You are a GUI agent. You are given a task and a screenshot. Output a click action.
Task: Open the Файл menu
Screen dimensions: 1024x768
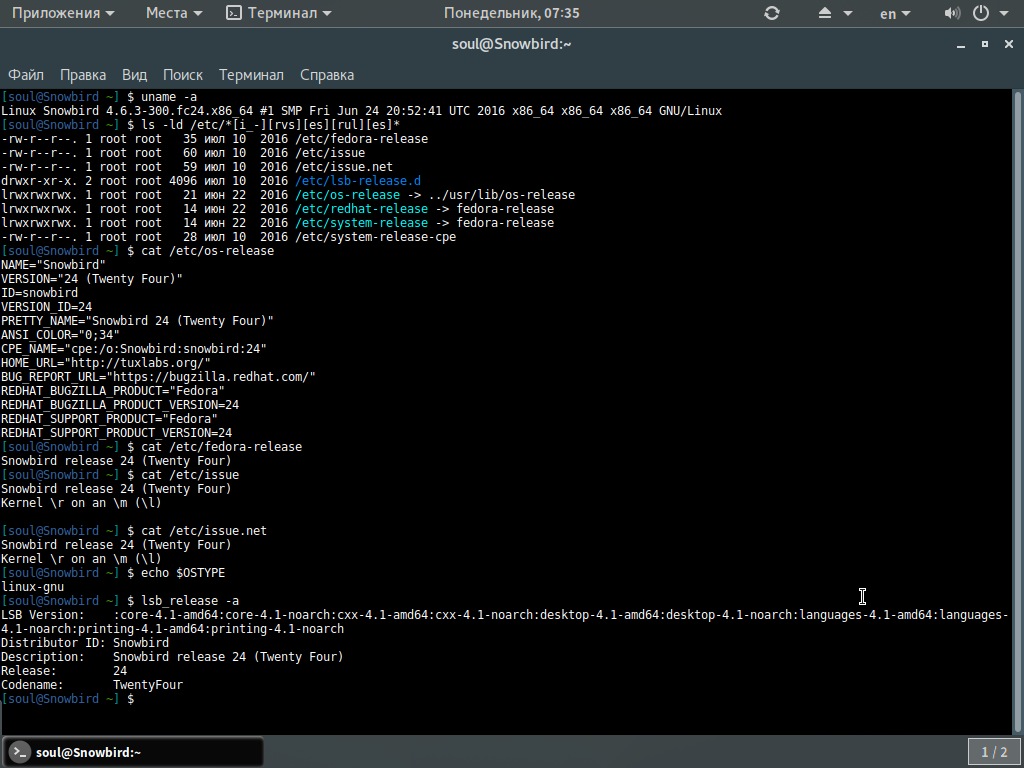click(x=26, y=75)
